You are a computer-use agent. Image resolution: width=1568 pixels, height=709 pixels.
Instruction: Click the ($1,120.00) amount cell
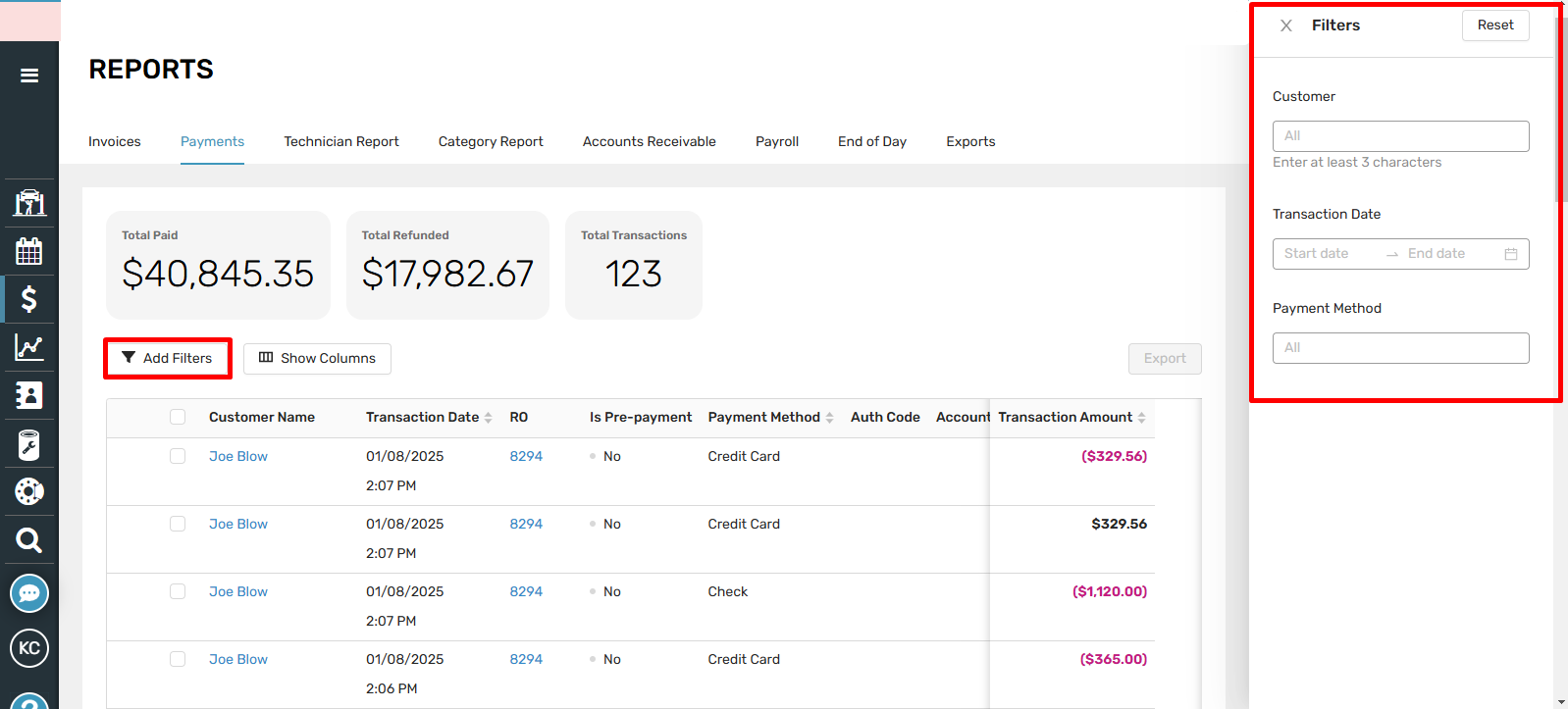pyautogui.click(x=1110, y=591)
